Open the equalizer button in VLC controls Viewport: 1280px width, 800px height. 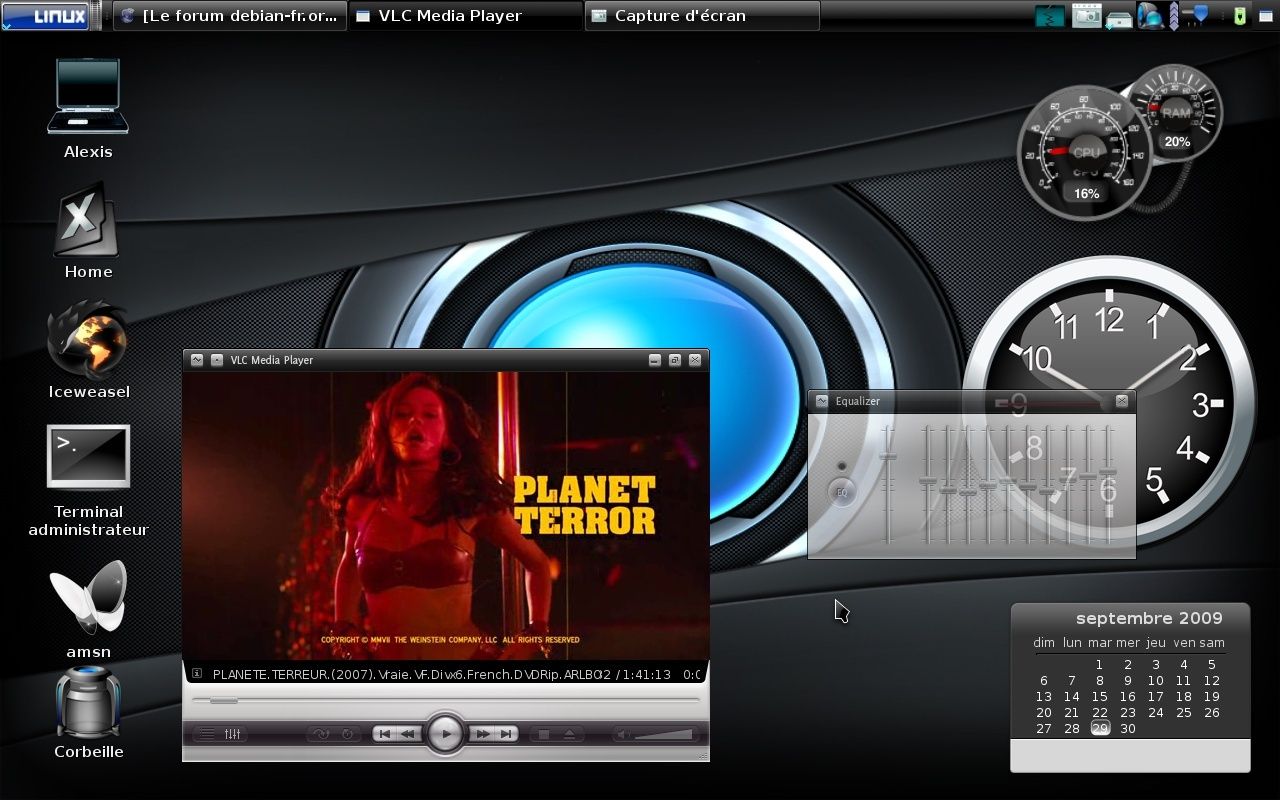233,734
